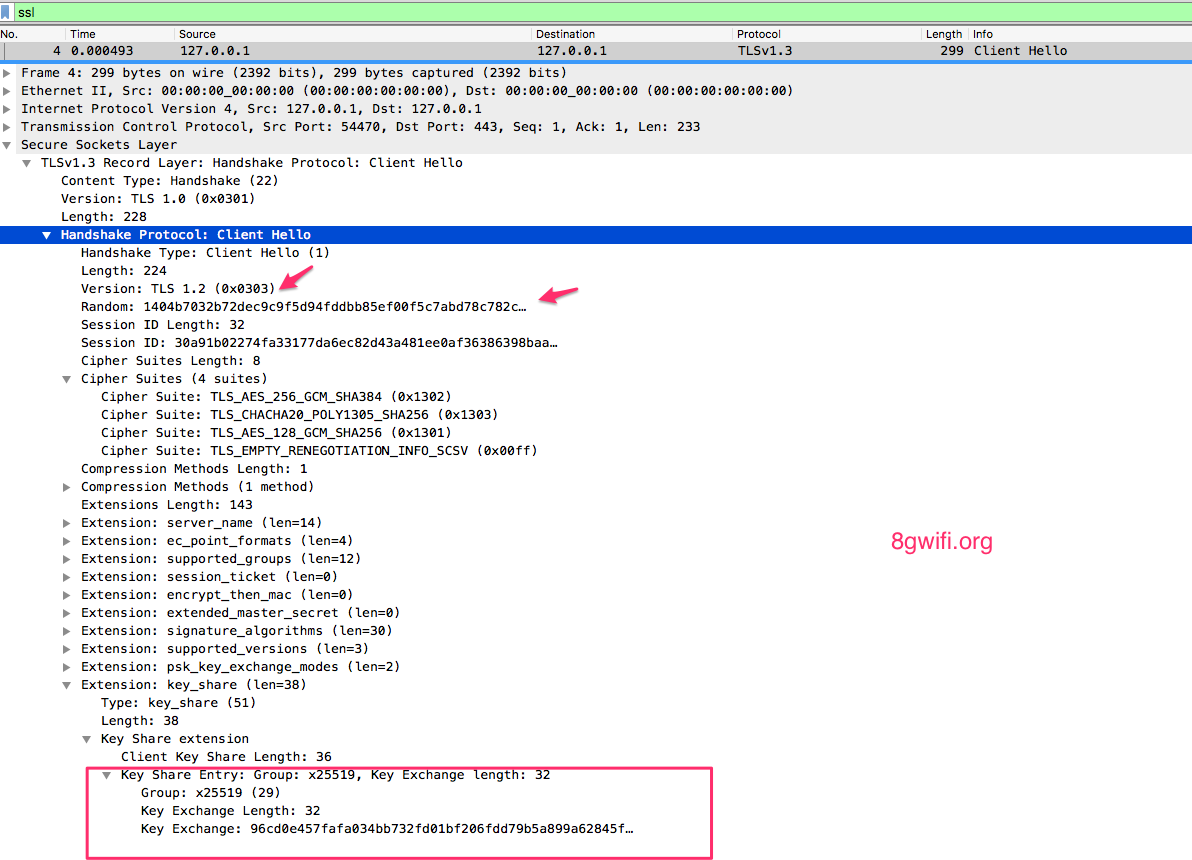Image resolution: width=1192 pixels, height=860 pixels.
Task: Expand Transmission Control Protocol section
Action: click(7, 127)
